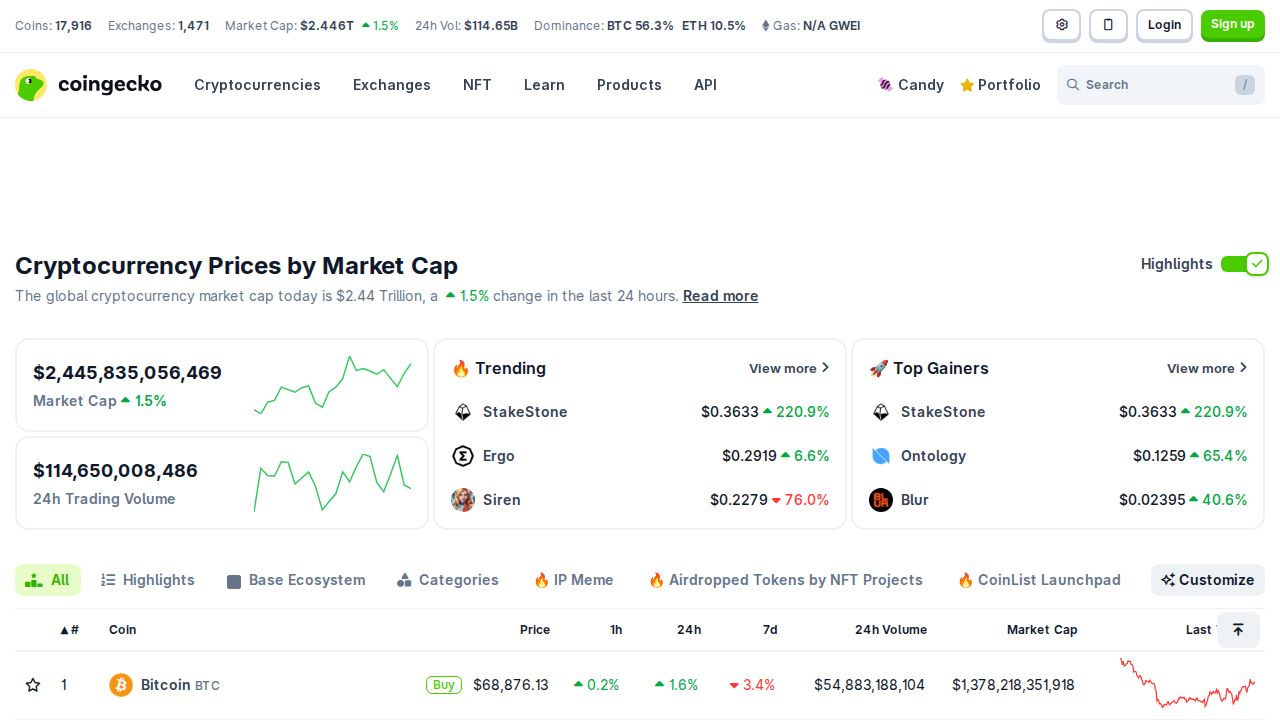This screenshot has width=1280, height=720.
Task: Click the Login button
Action: tap(1164, 25)
